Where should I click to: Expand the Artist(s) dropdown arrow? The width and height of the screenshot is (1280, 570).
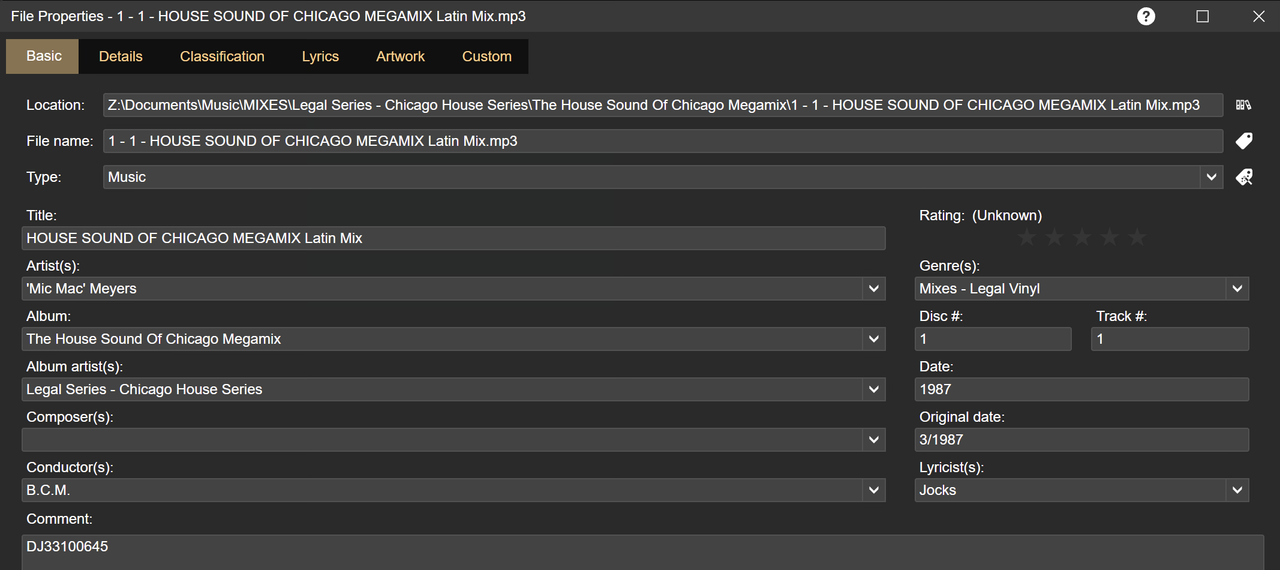pos(874,289)
